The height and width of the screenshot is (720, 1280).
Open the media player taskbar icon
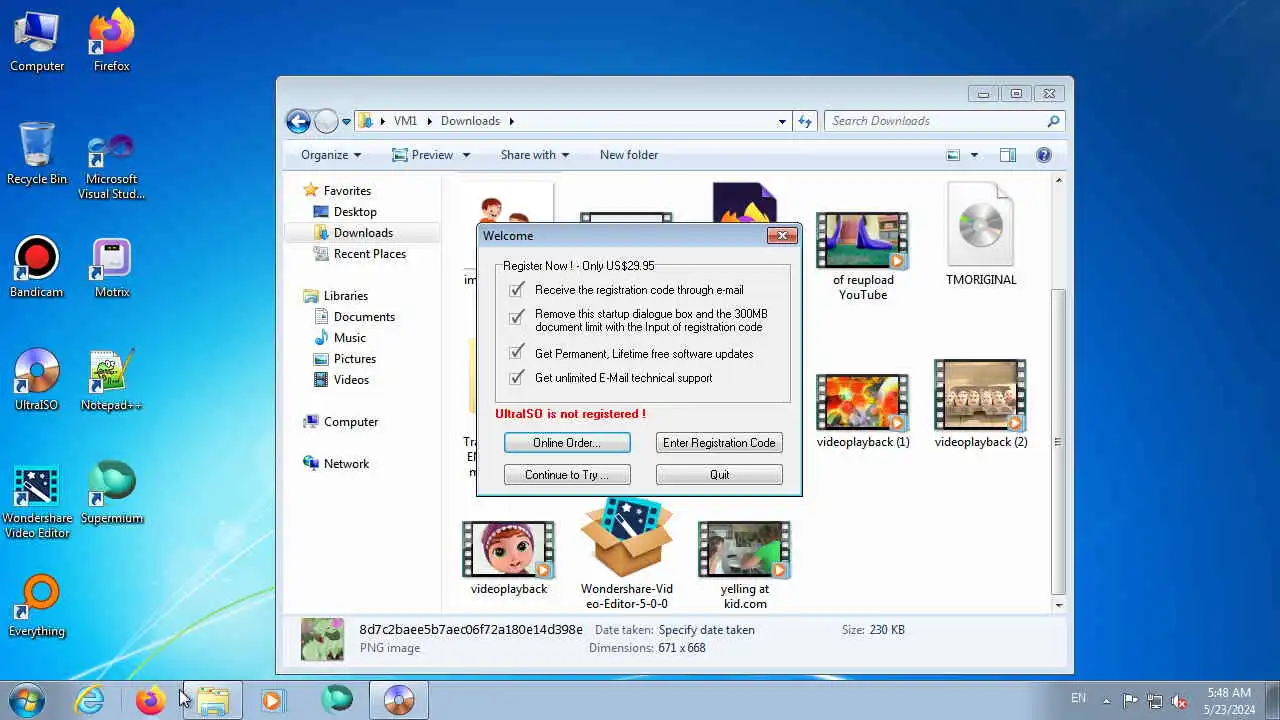272,700
